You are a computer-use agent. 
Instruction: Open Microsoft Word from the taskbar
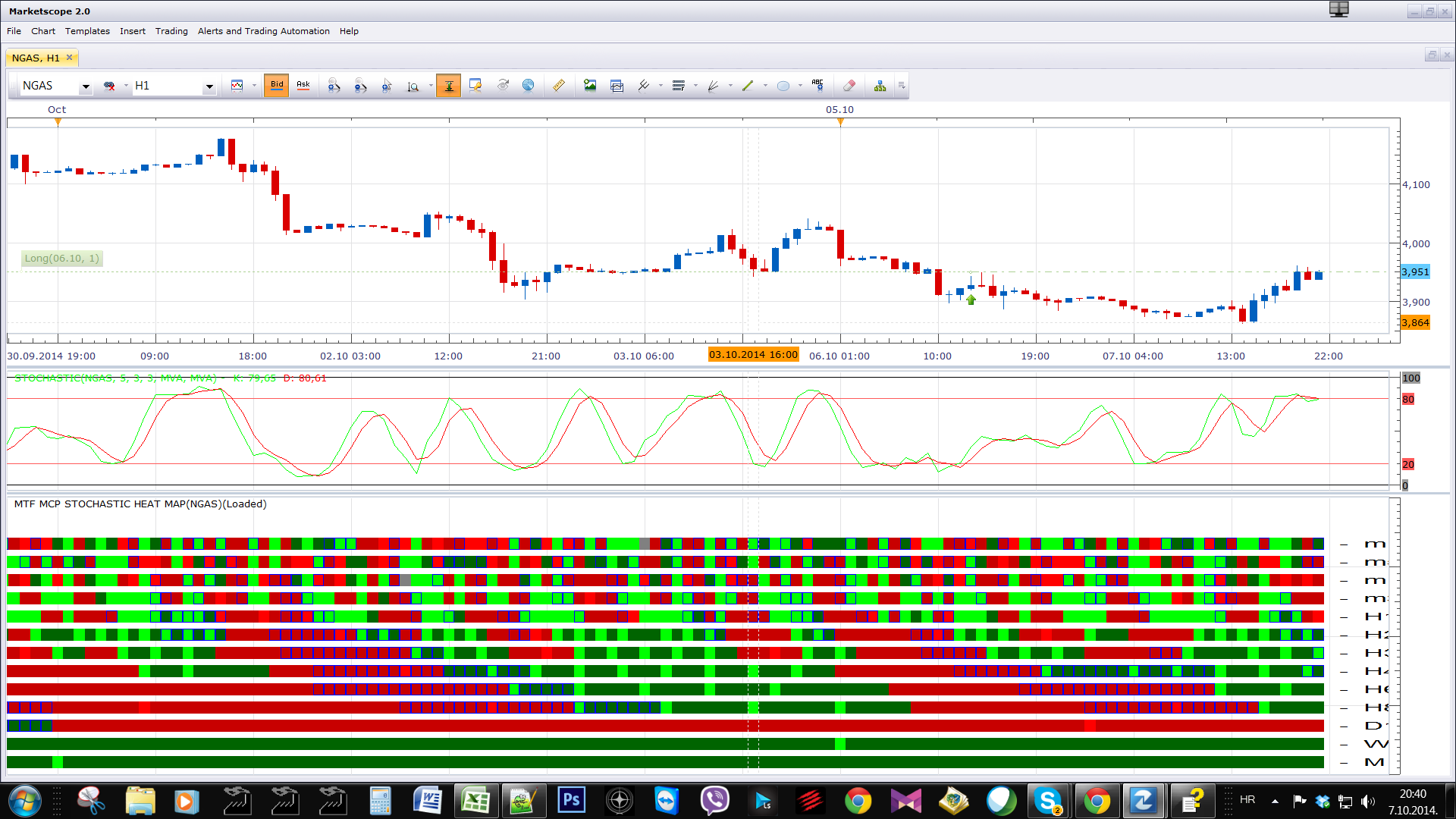(428, 801)
